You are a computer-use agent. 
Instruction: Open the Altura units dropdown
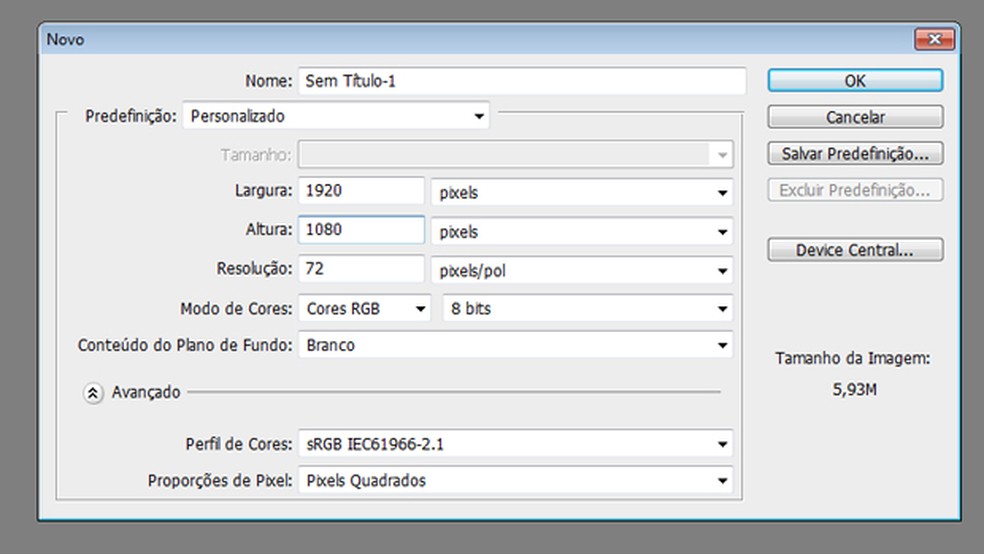pos(581,232)
